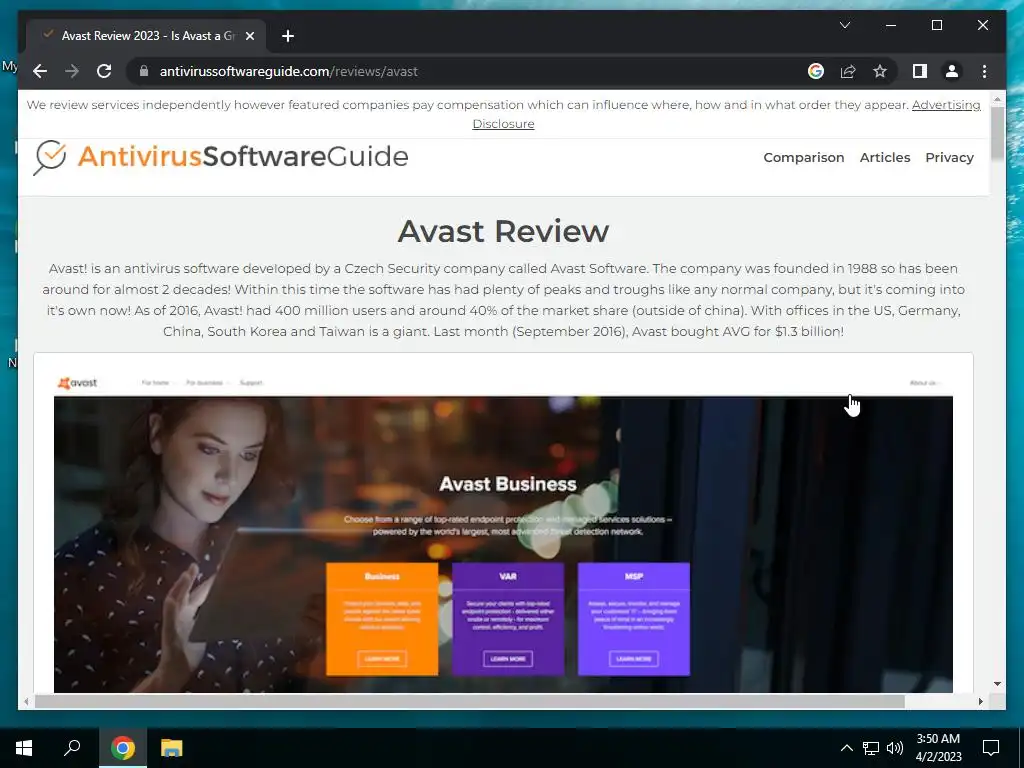Share this page using share icon
1024x768 pixels.
click(848, 71)
